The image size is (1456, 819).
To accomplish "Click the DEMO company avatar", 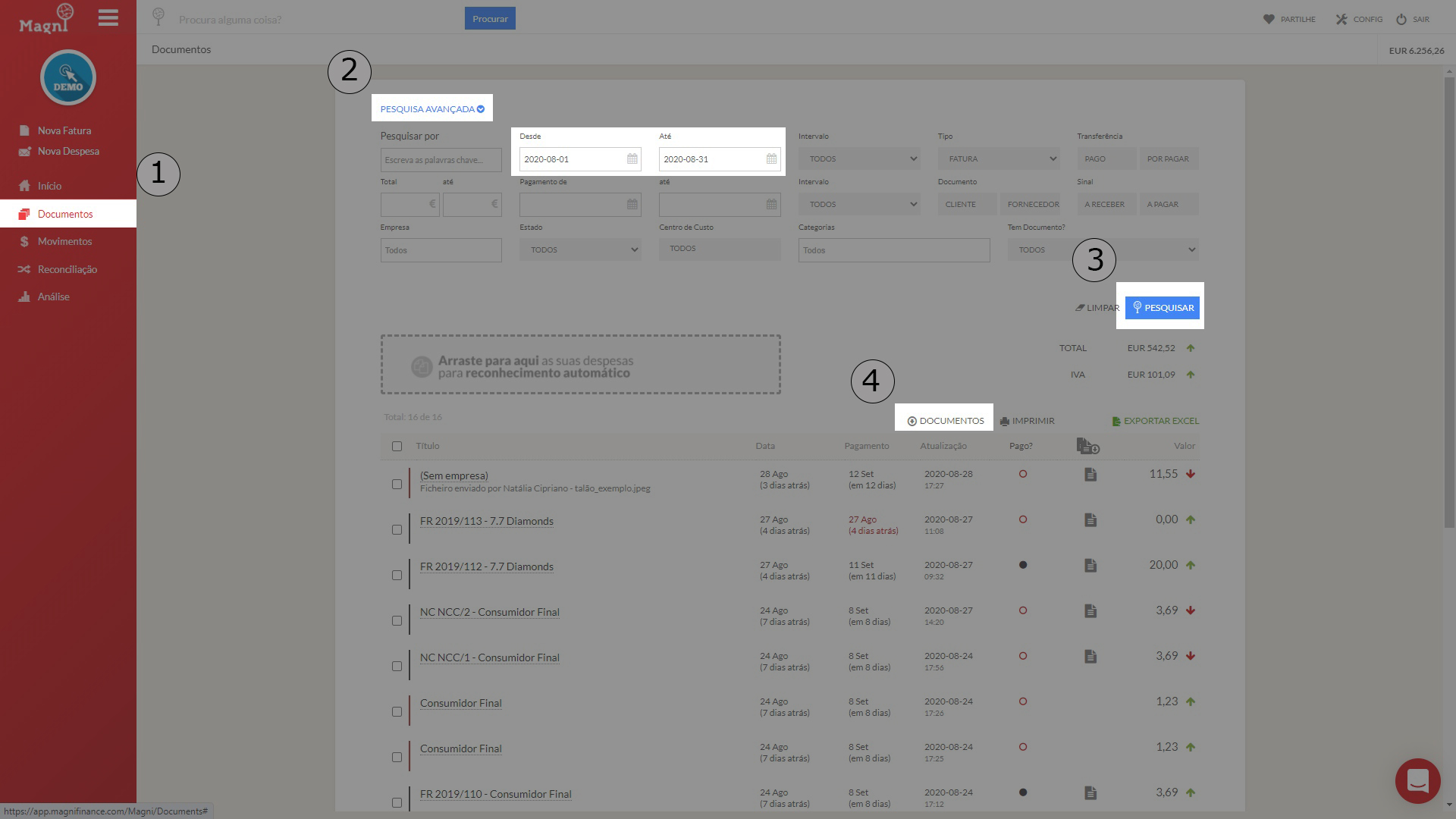I will [x=68, y=77].
